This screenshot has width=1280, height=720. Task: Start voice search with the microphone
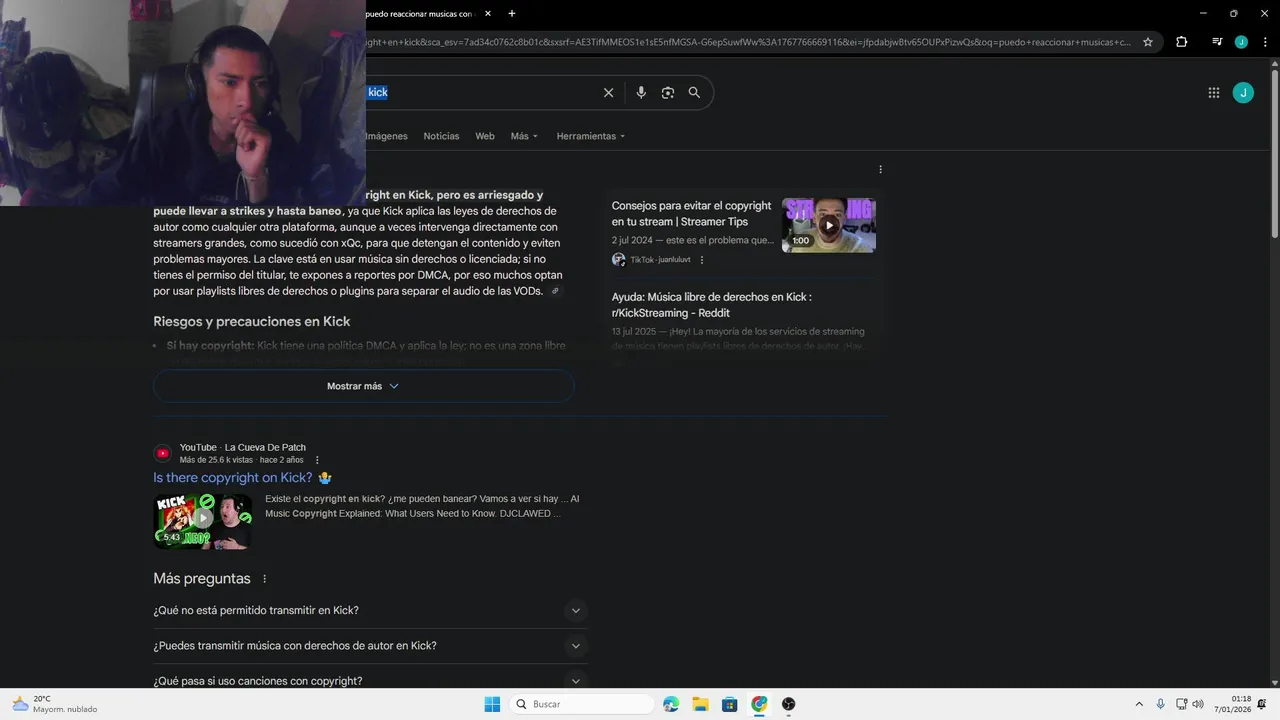pos(641,92)
